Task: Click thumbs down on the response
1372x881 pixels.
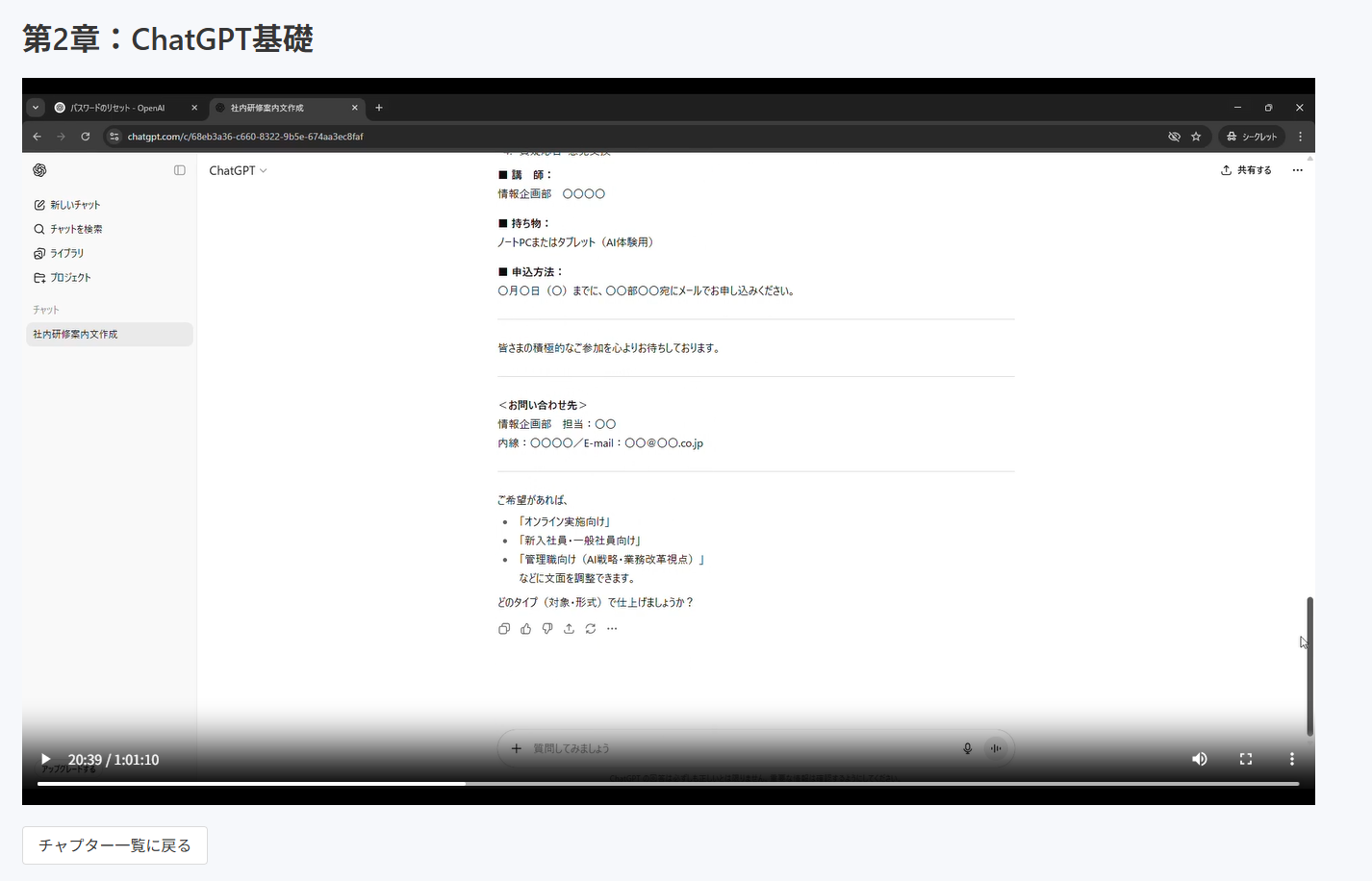Action: pos(547,629)
